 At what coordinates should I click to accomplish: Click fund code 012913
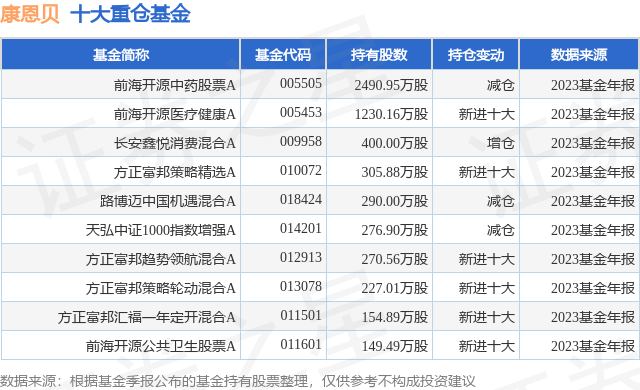coord(301,257)
